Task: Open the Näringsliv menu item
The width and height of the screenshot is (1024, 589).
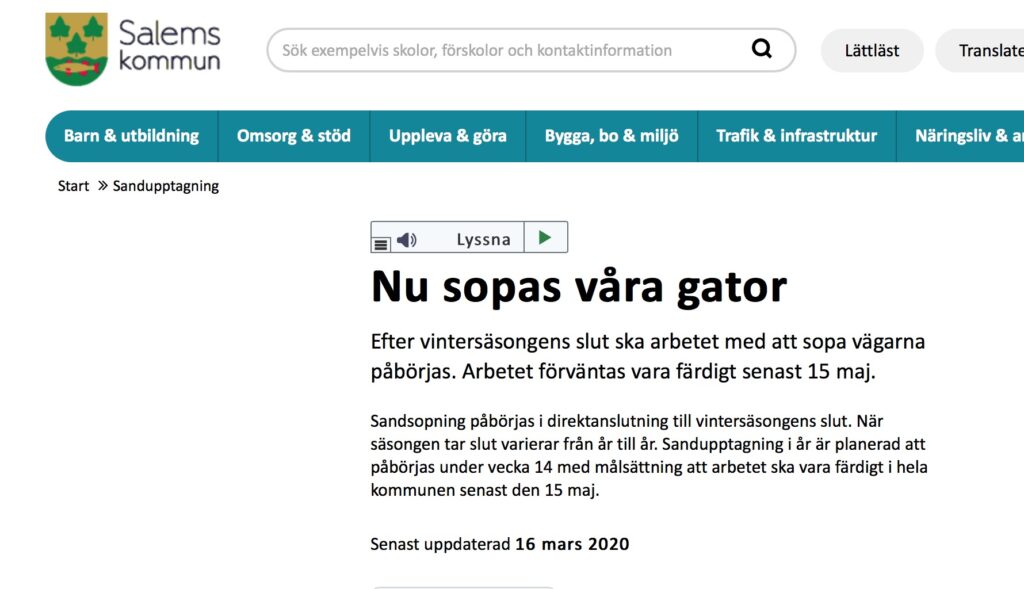Action: [x=961, y=136]
